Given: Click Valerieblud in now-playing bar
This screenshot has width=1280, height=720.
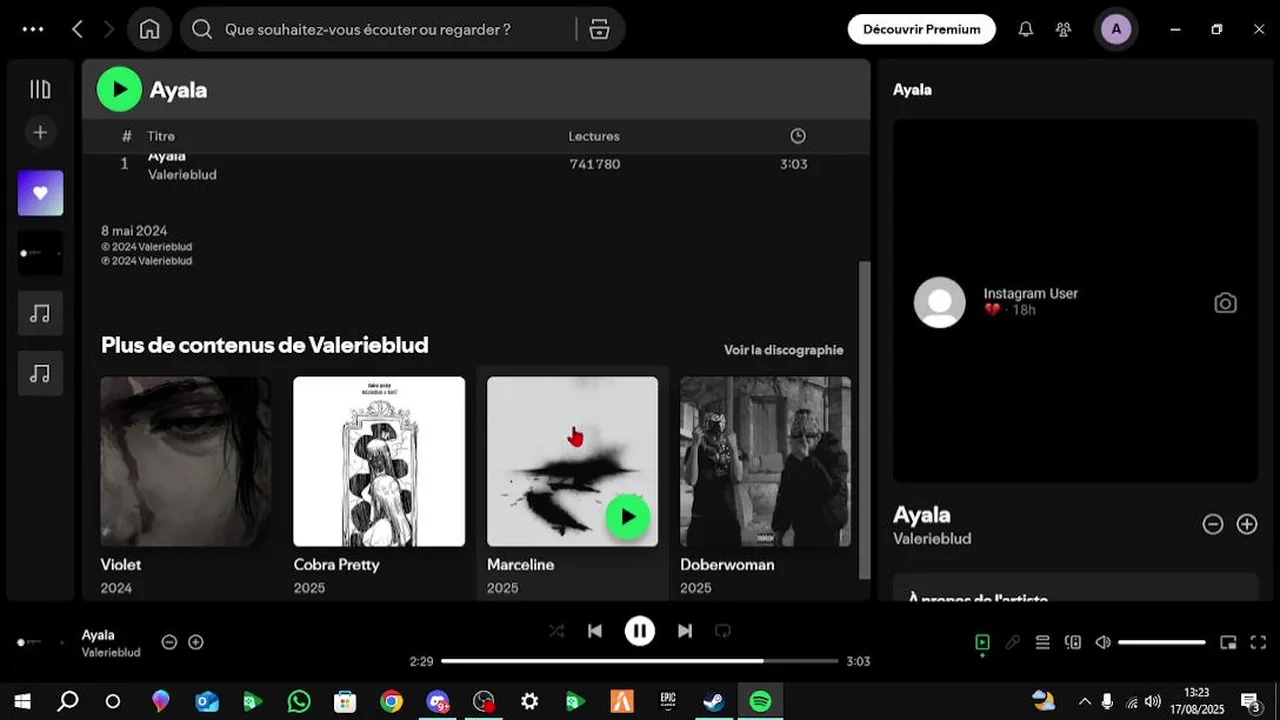Looking at the screenshot, I should (111, 652).
